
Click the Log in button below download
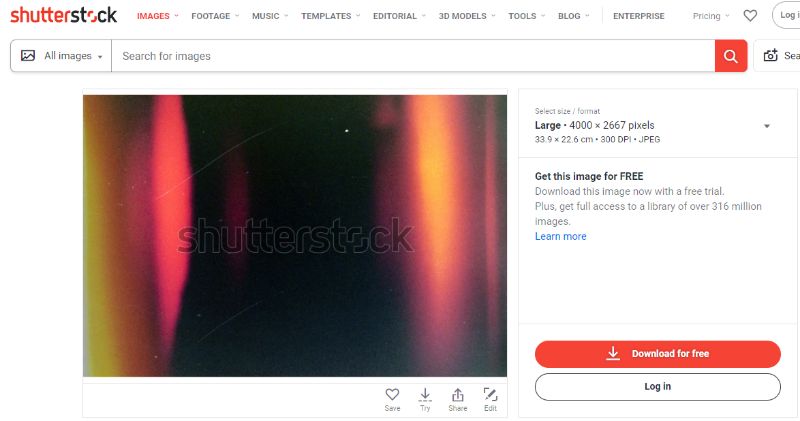pyautogui.click(x=658, y=387)
